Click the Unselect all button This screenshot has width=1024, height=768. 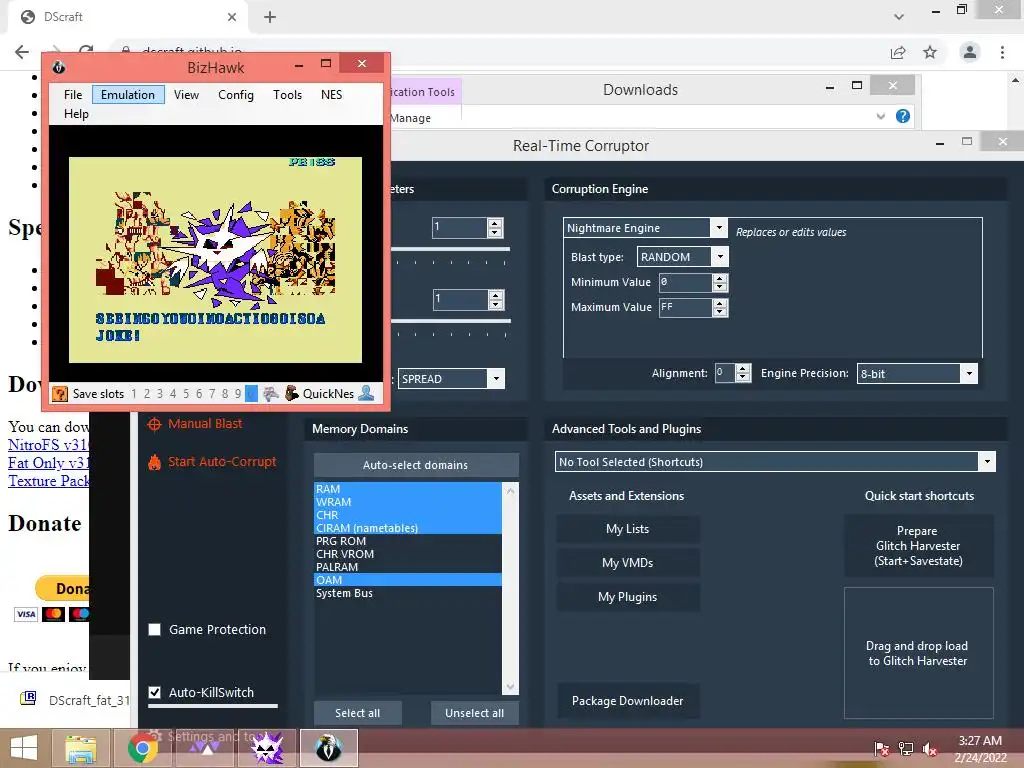click(x=475, y=713)
